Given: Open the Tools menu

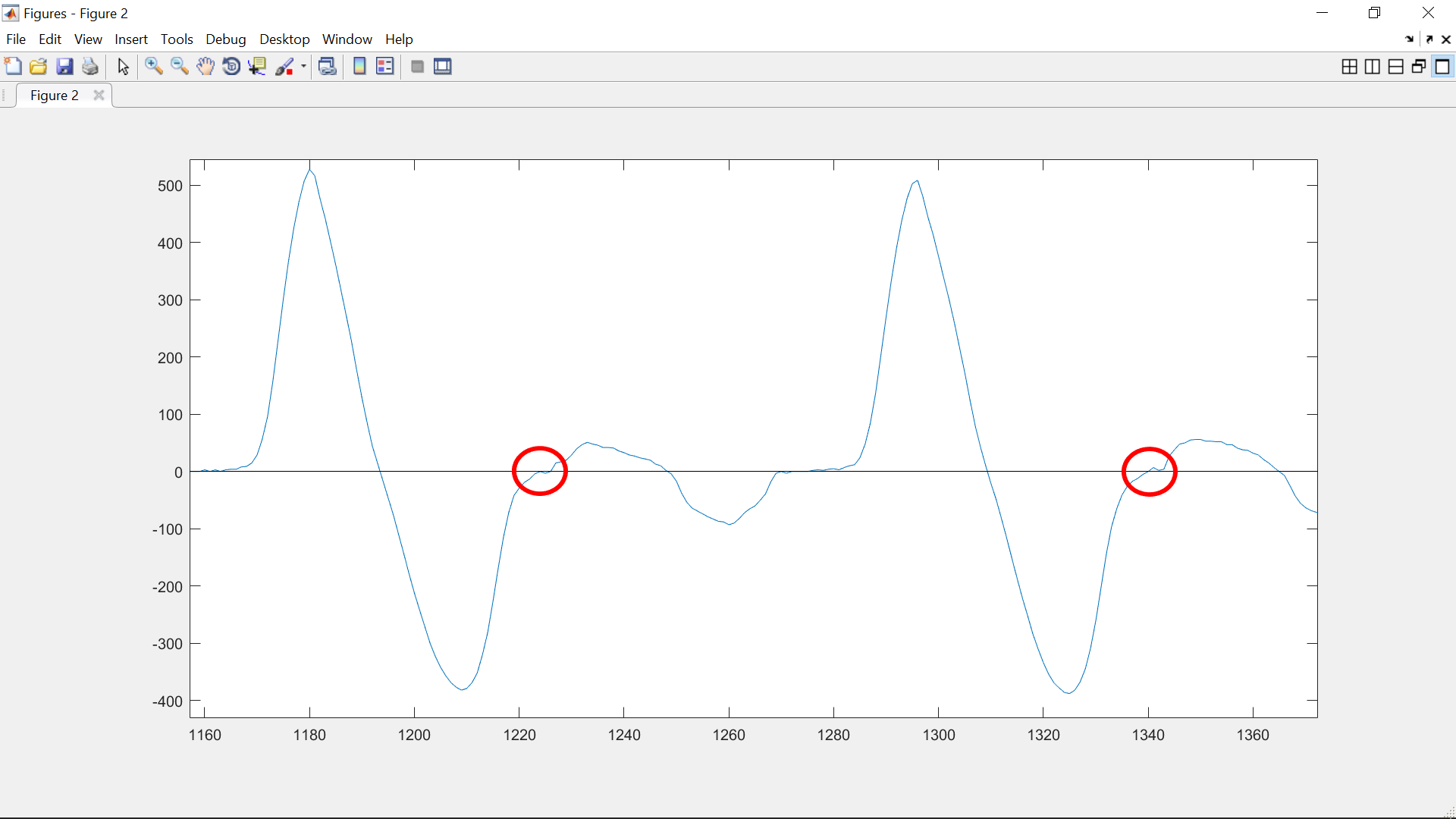Looking at the screenshot, I should [177, 39].
